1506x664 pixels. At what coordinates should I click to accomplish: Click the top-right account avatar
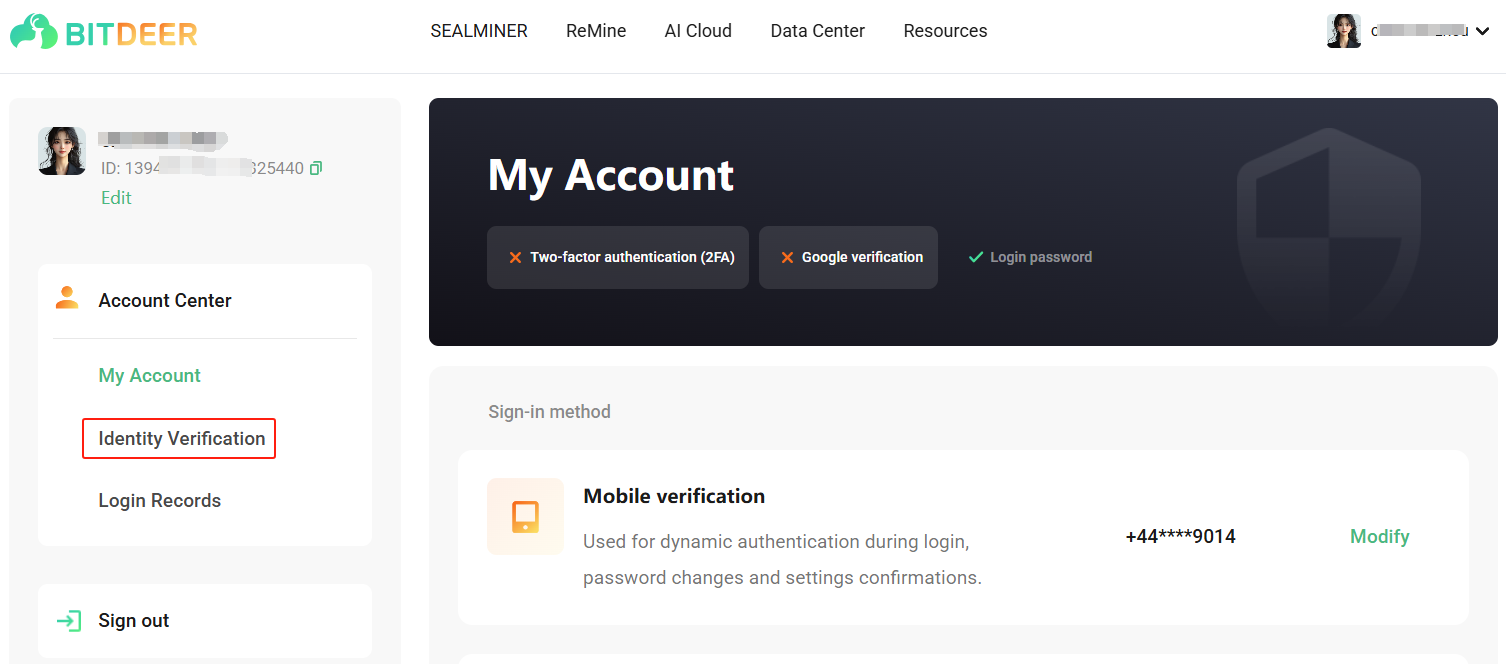[x=1344, y=31]
